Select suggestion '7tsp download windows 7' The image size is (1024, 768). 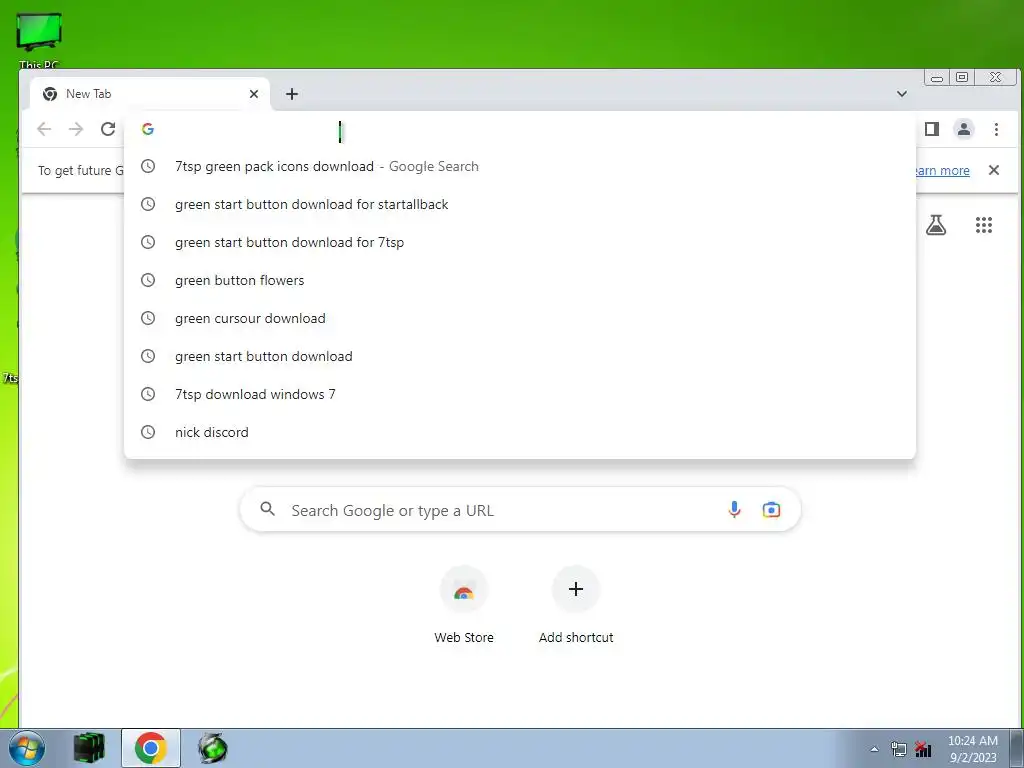519,394
